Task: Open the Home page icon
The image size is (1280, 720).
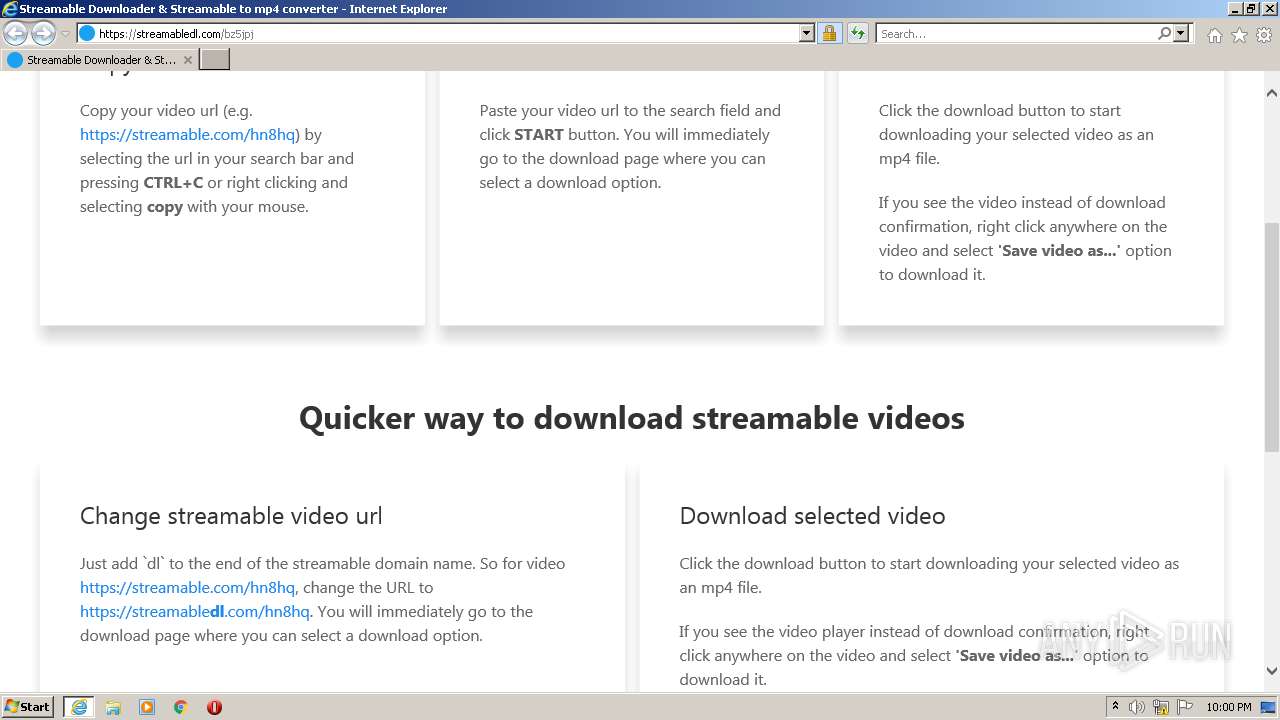Action: coord(1214,35)
